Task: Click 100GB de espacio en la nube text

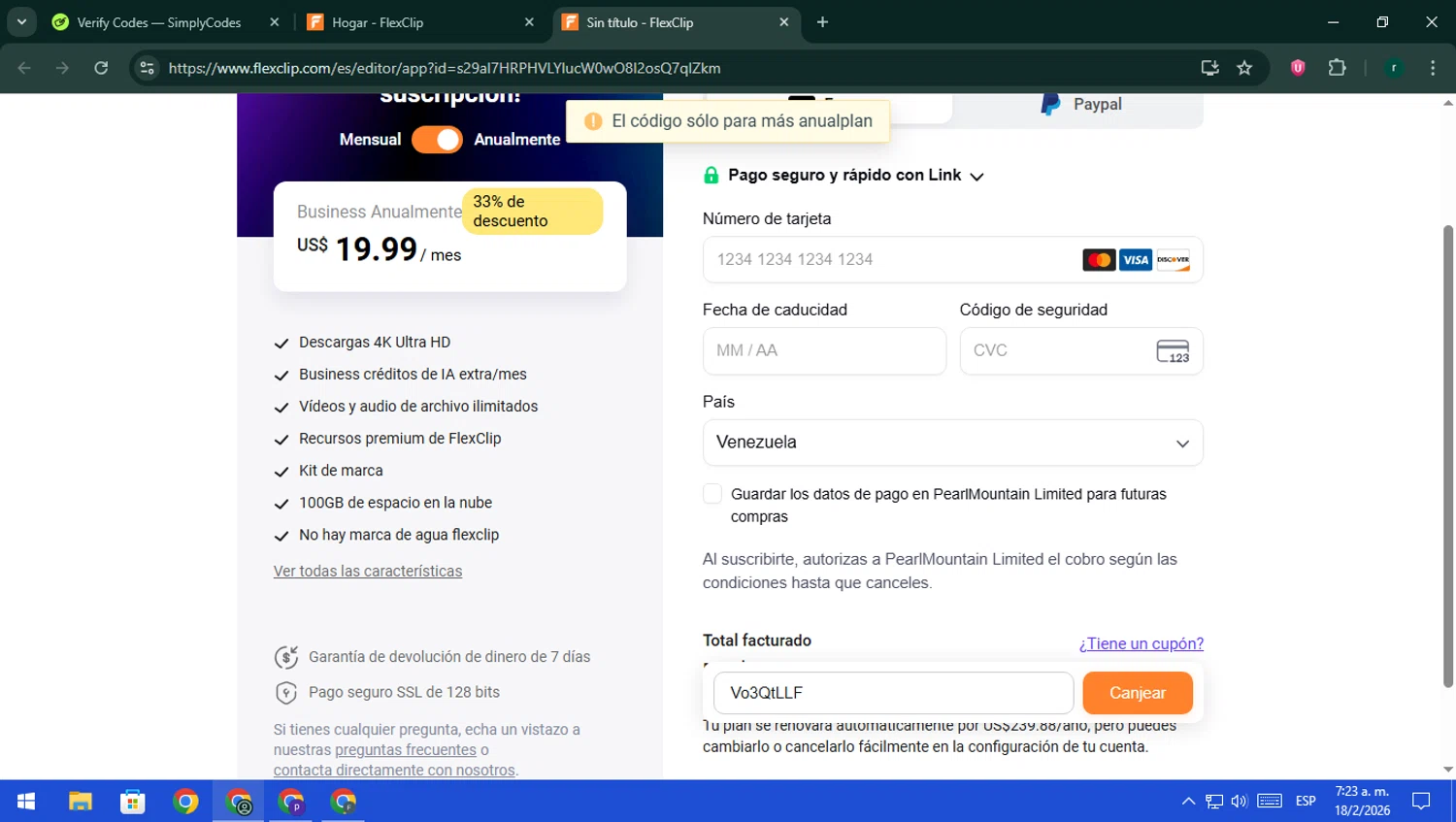Action: point(395,503)
